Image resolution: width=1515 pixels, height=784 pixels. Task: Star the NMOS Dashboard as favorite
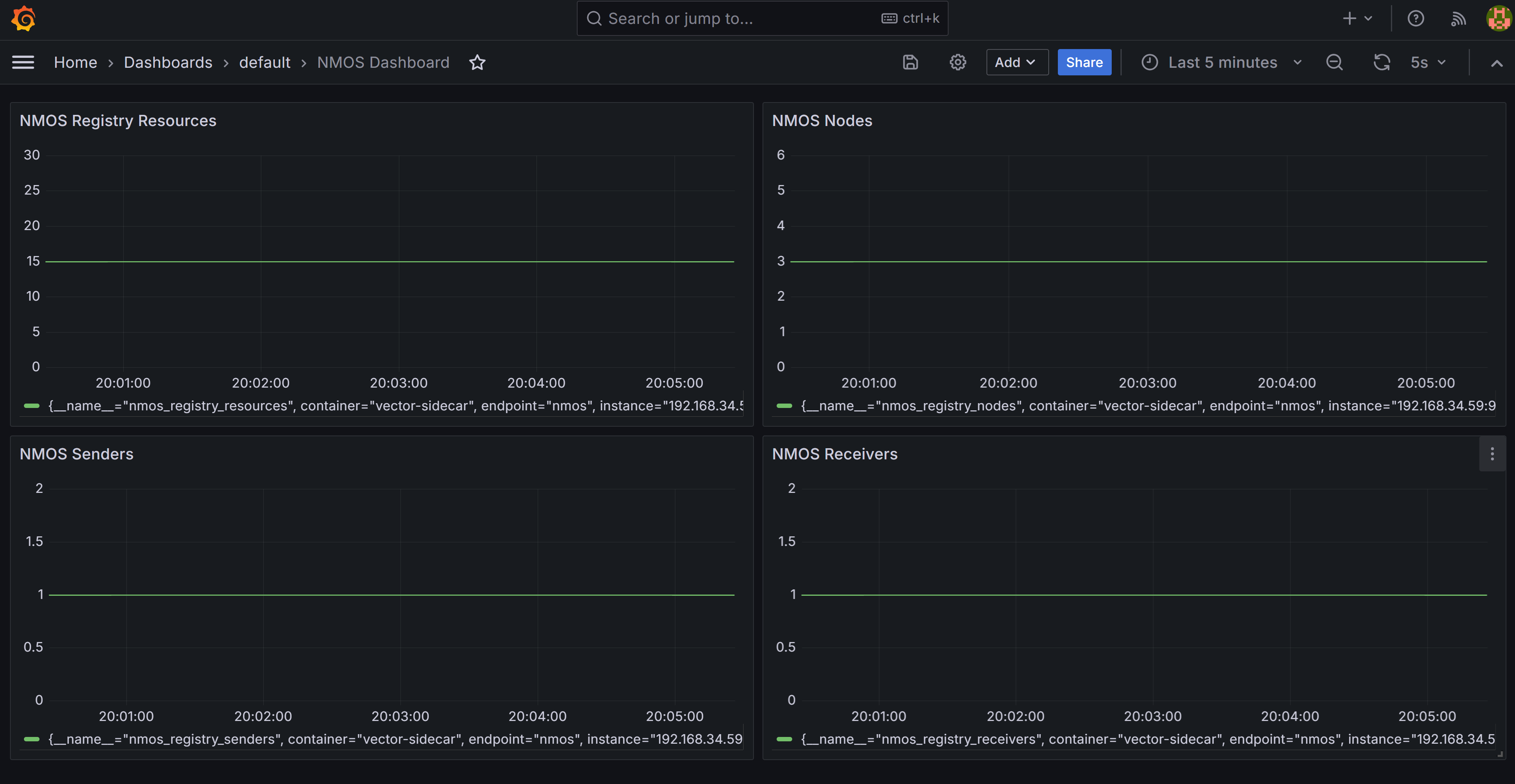pos(477,62)
